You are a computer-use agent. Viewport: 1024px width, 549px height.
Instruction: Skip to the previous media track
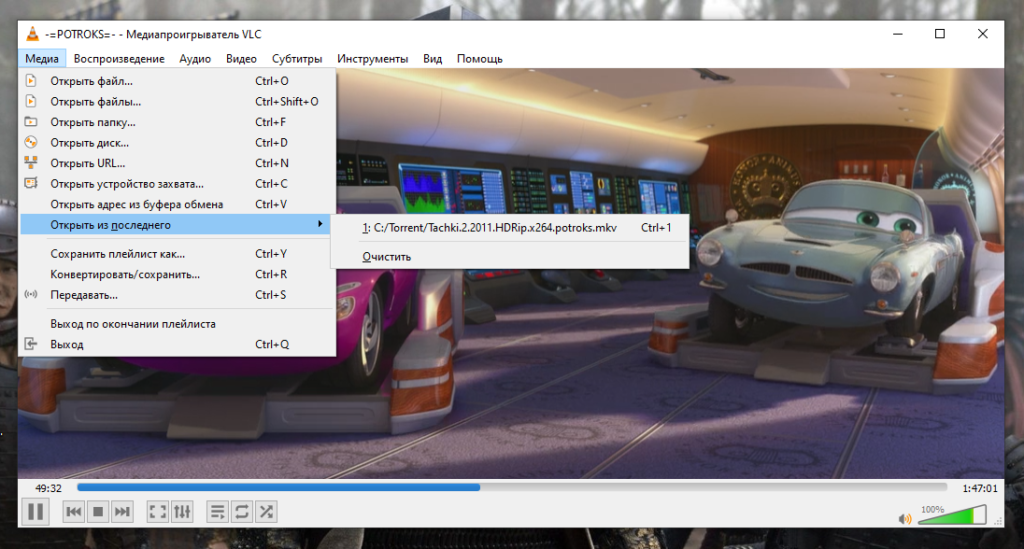coord(74,512)
